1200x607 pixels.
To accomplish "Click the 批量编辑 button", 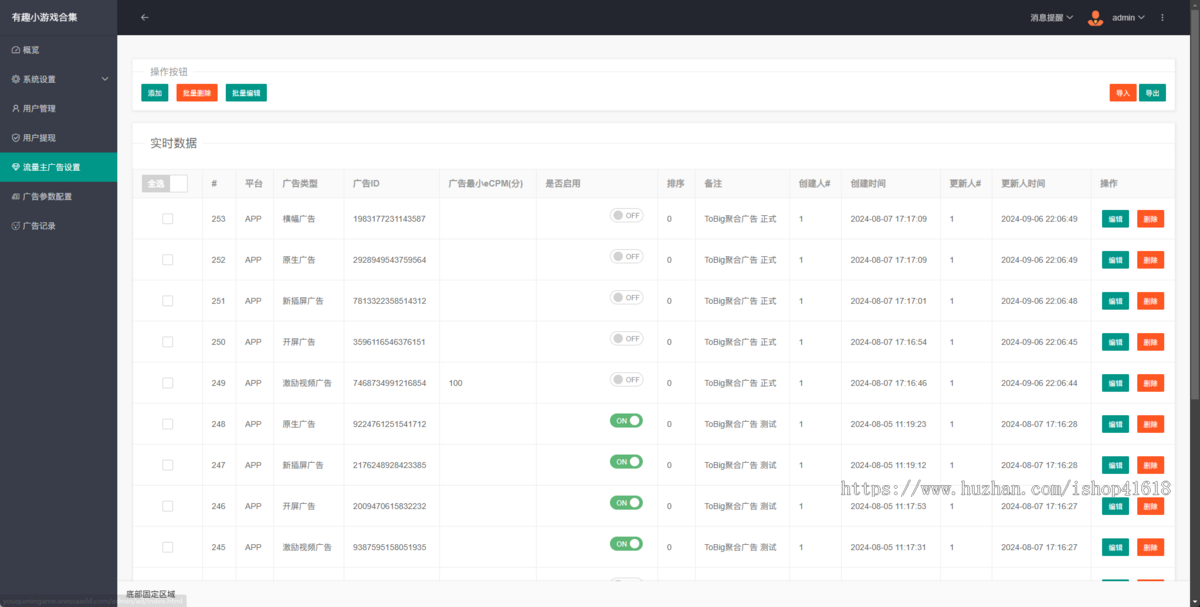I will click(246, 93).
